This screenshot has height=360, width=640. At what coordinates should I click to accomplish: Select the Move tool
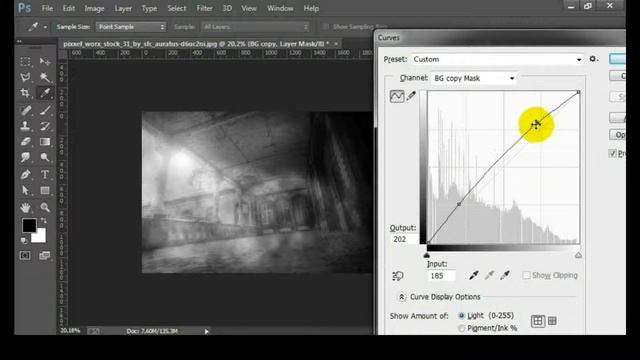click(x=45, y=62)
